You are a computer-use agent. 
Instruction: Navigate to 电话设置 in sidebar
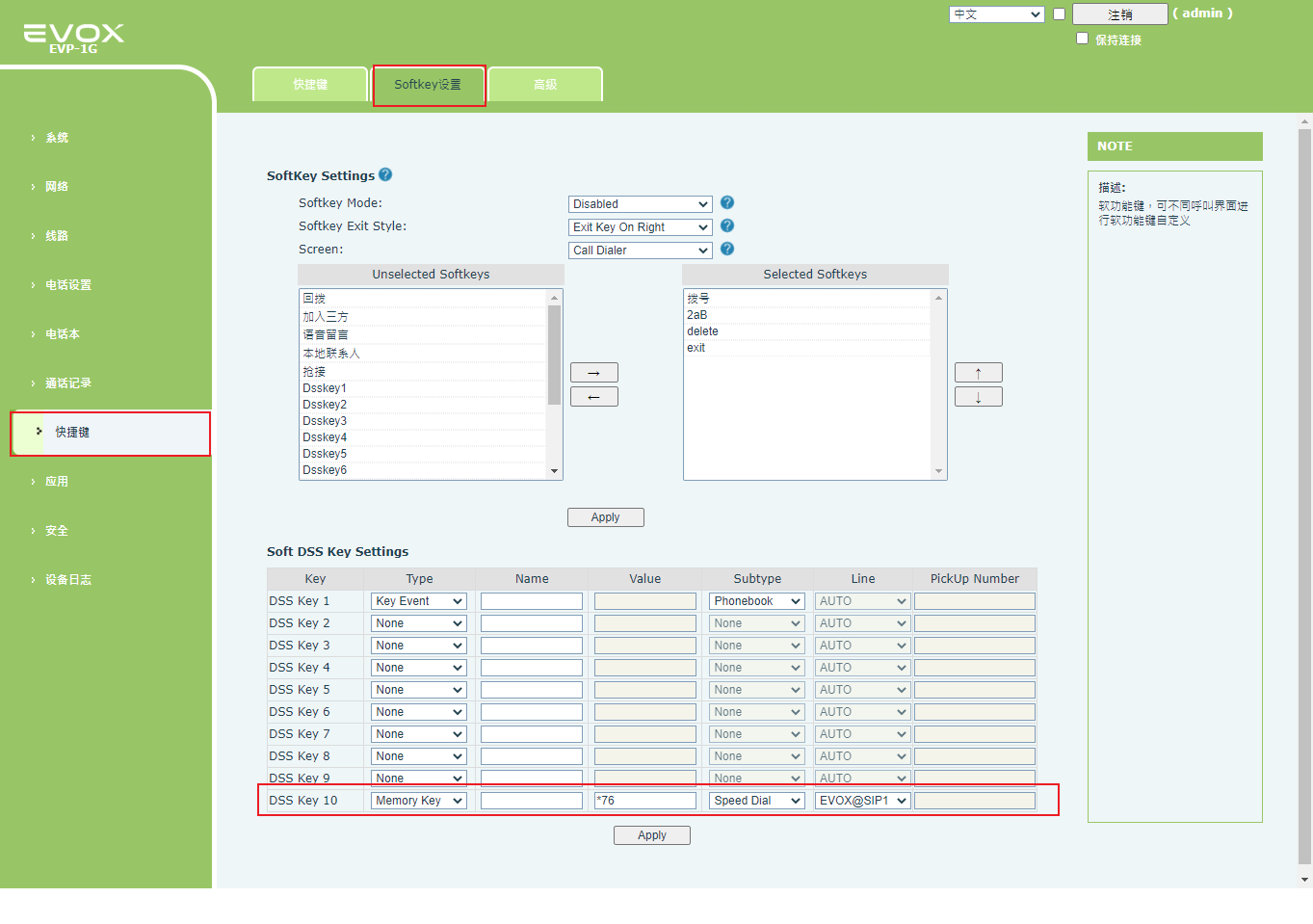67,285
